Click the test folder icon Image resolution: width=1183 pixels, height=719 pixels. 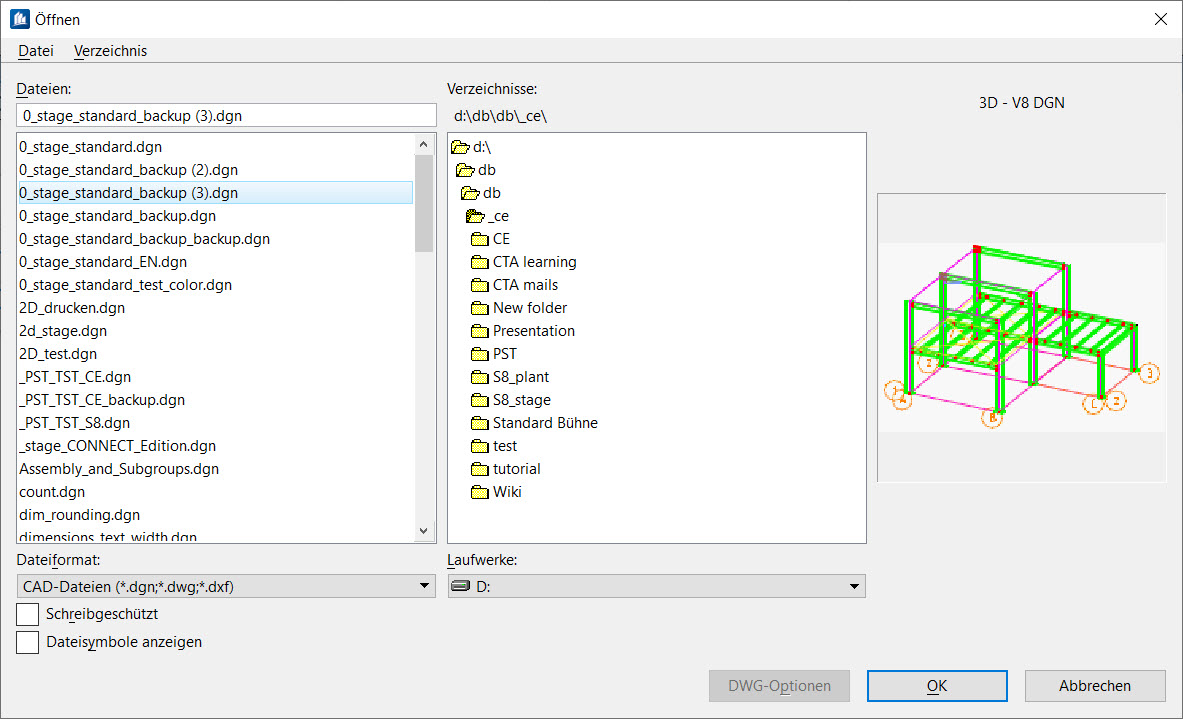pyautogui.click(x=480, y=447)
